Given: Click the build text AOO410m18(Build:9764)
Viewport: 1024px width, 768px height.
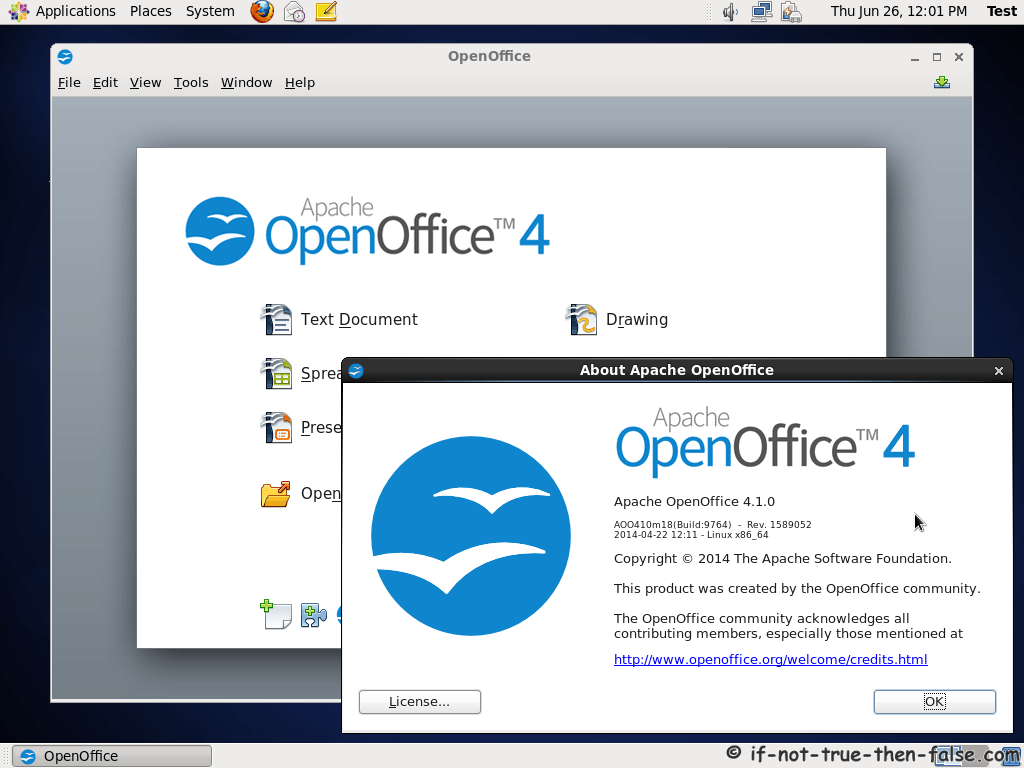Looking at the screenshot, I should pyautogui.click(x=673, y=524).
